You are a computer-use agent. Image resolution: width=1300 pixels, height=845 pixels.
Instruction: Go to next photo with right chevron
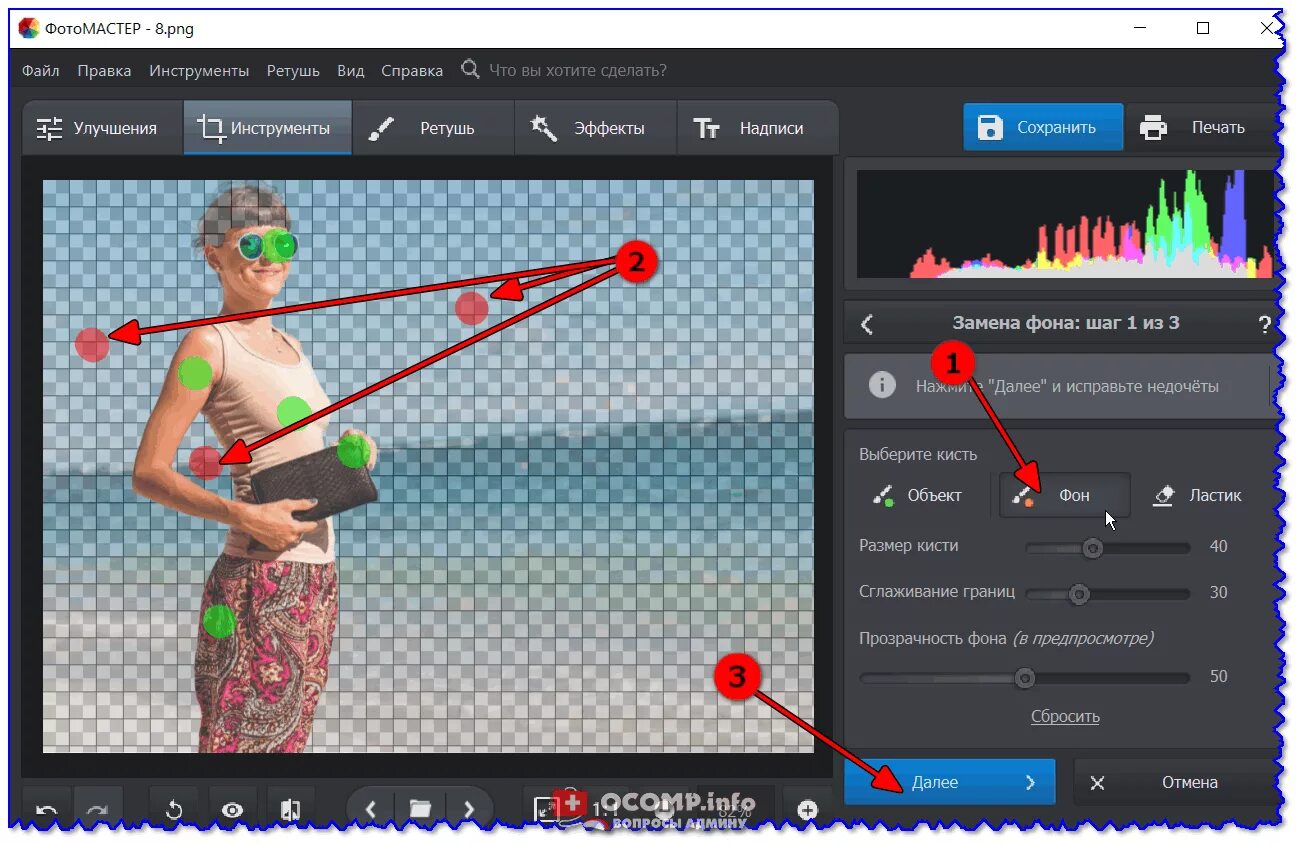(468, 808)
